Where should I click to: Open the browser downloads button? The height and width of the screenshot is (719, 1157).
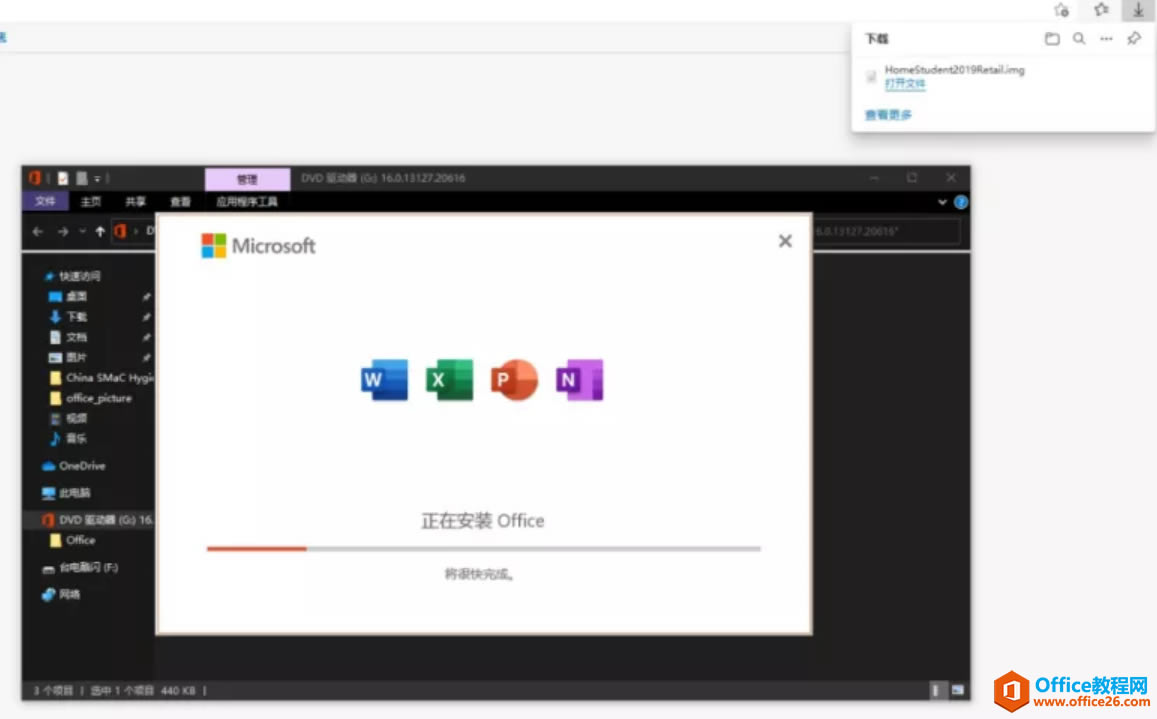(x=1138, y=10)
